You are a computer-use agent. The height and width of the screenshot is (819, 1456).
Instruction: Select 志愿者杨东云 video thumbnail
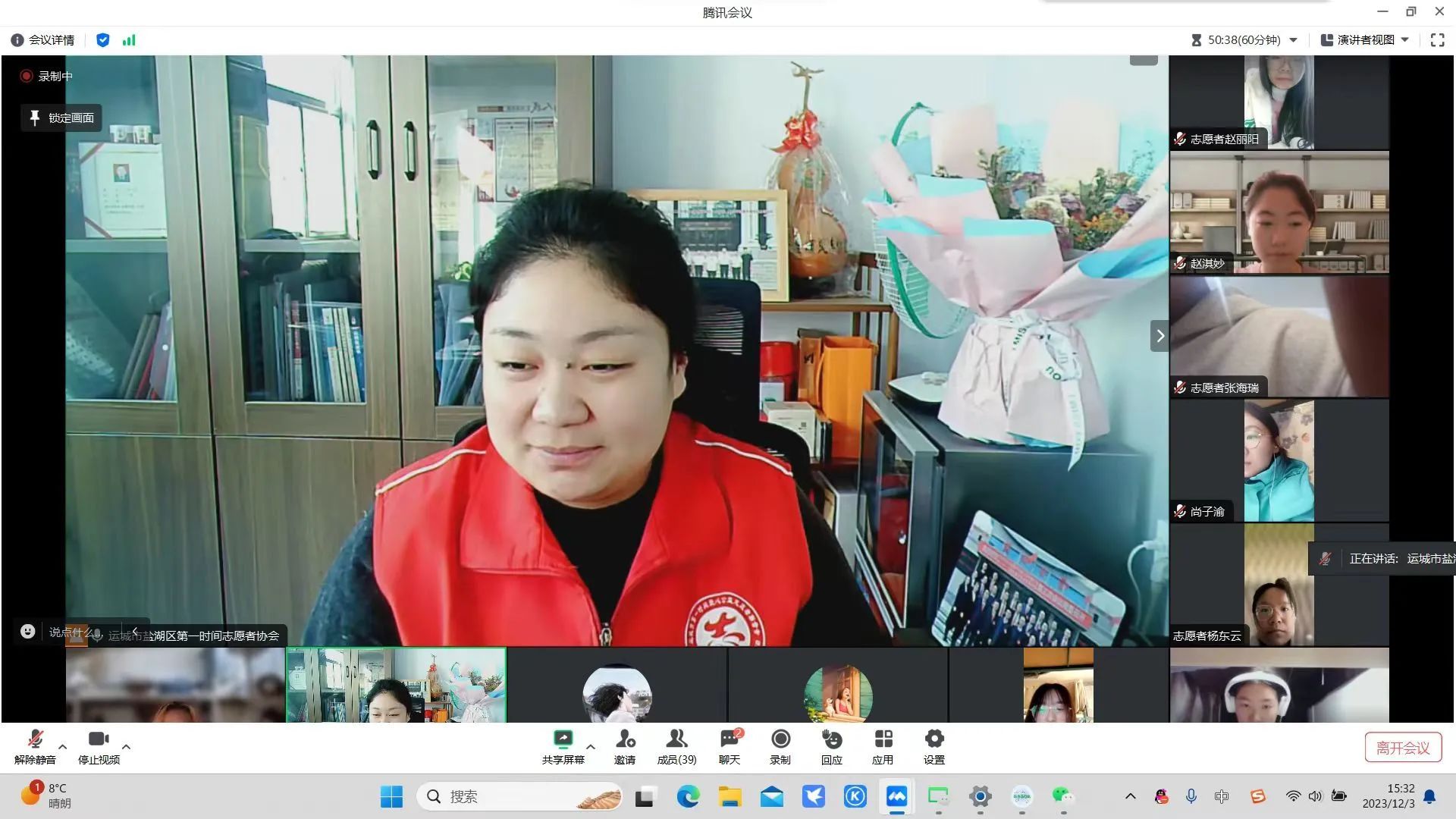(x=1279, y=585)
